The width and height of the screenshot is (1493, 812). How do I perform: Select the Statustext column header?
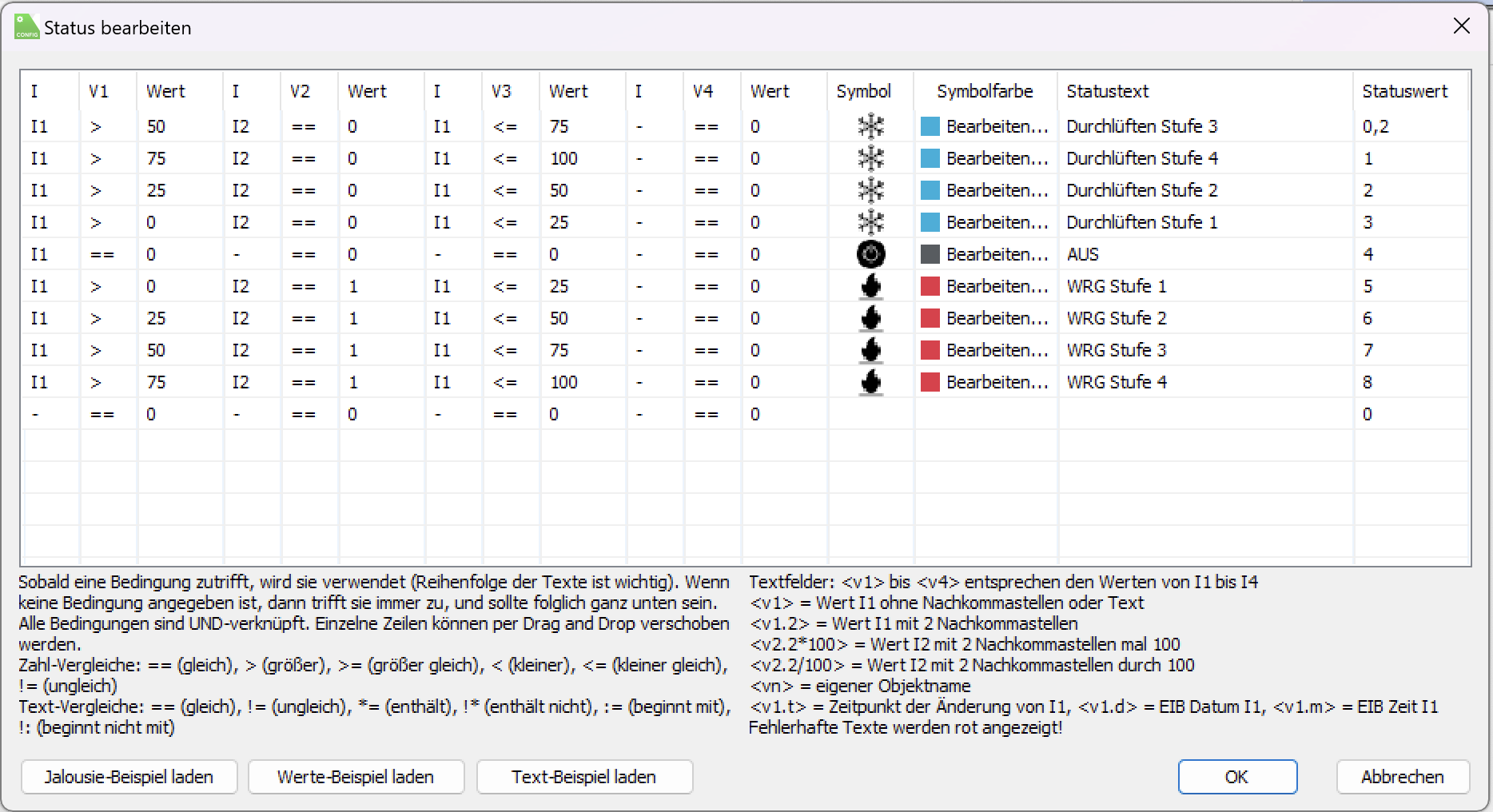tap(1205, 91)
